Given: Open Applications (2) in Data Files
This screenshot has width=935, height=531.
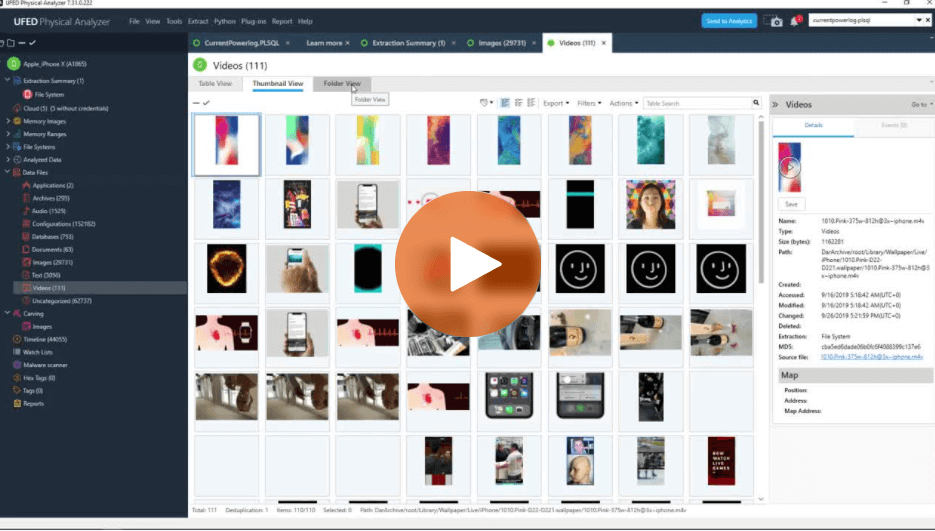Looking at the screenshot, I should pyautogui.click(x=48, y=186).
